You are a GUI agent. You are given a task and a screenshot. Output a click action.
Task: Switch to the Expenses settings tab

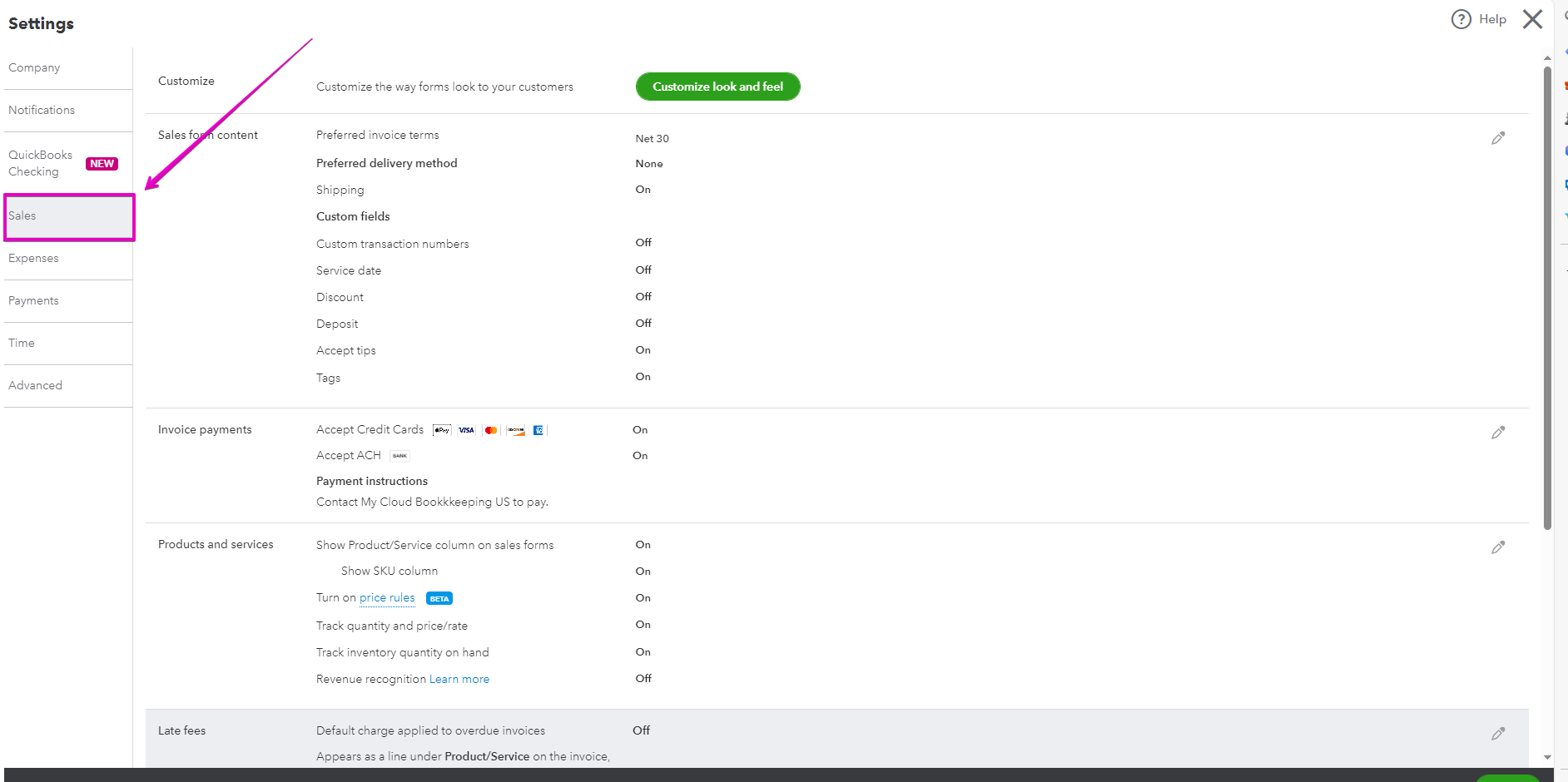click(68, 259)
